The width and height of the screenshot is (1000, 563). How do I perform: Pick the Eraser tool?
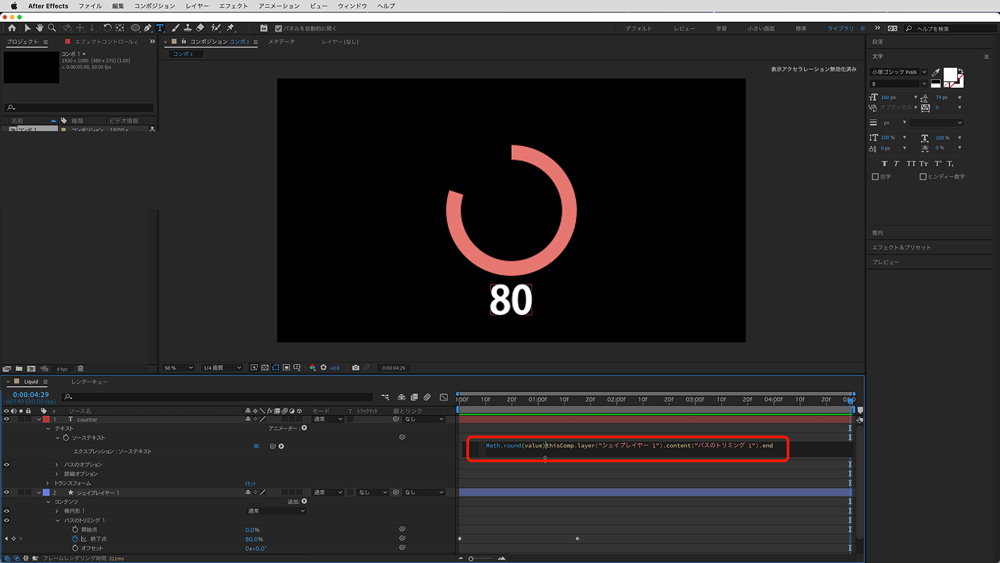point(200,28)
